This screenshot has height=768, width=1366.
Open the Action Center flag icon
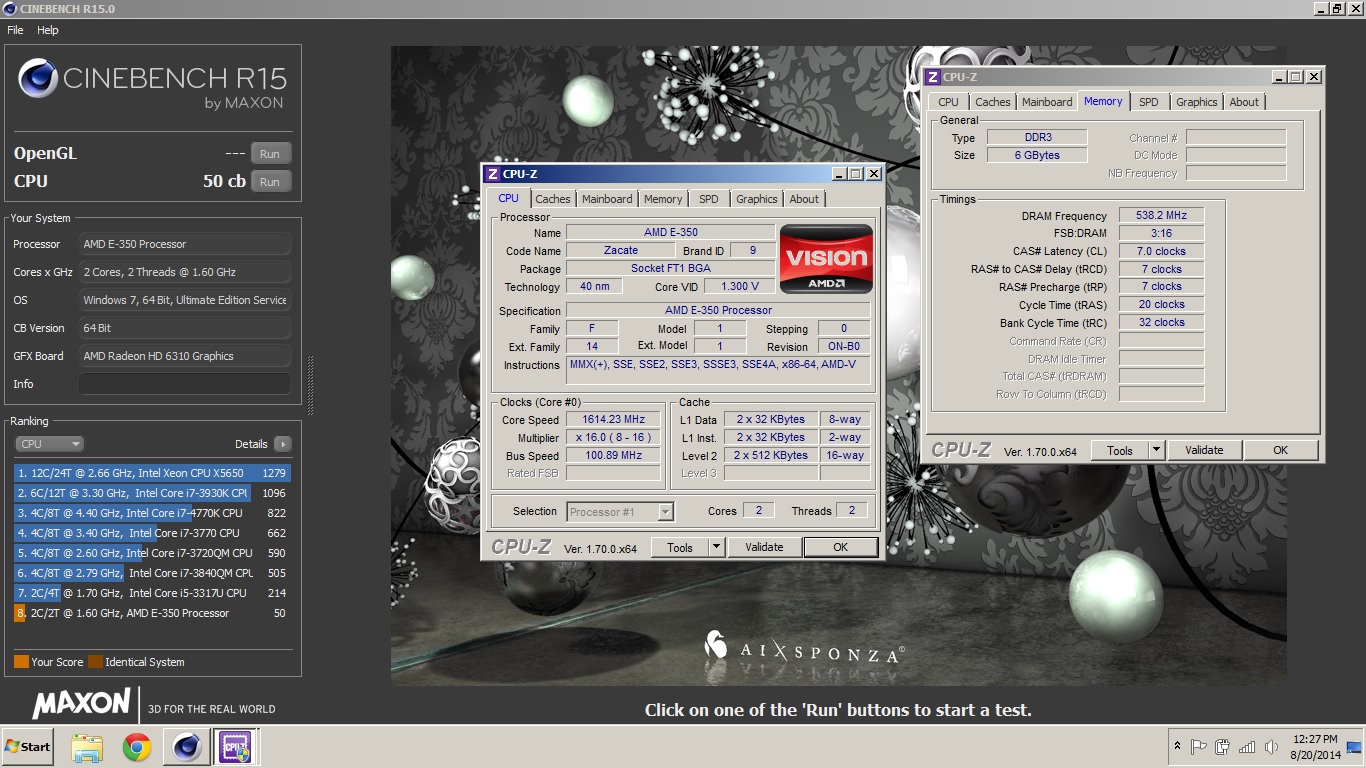click(x=1199, y=747)
